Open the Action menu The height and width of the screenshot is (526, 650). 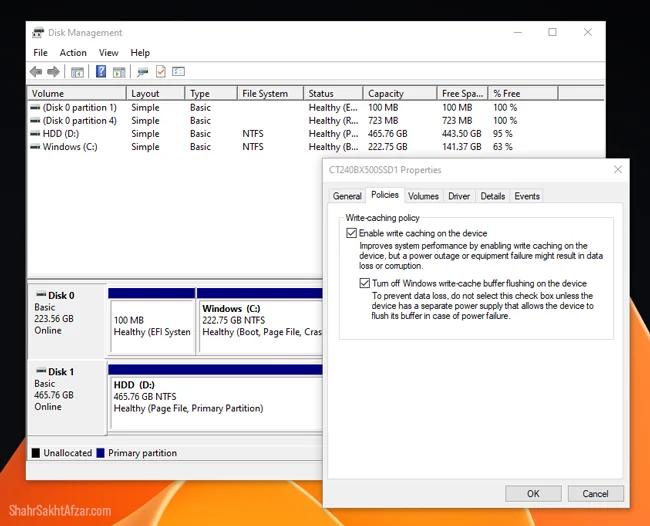coord(73,53)
